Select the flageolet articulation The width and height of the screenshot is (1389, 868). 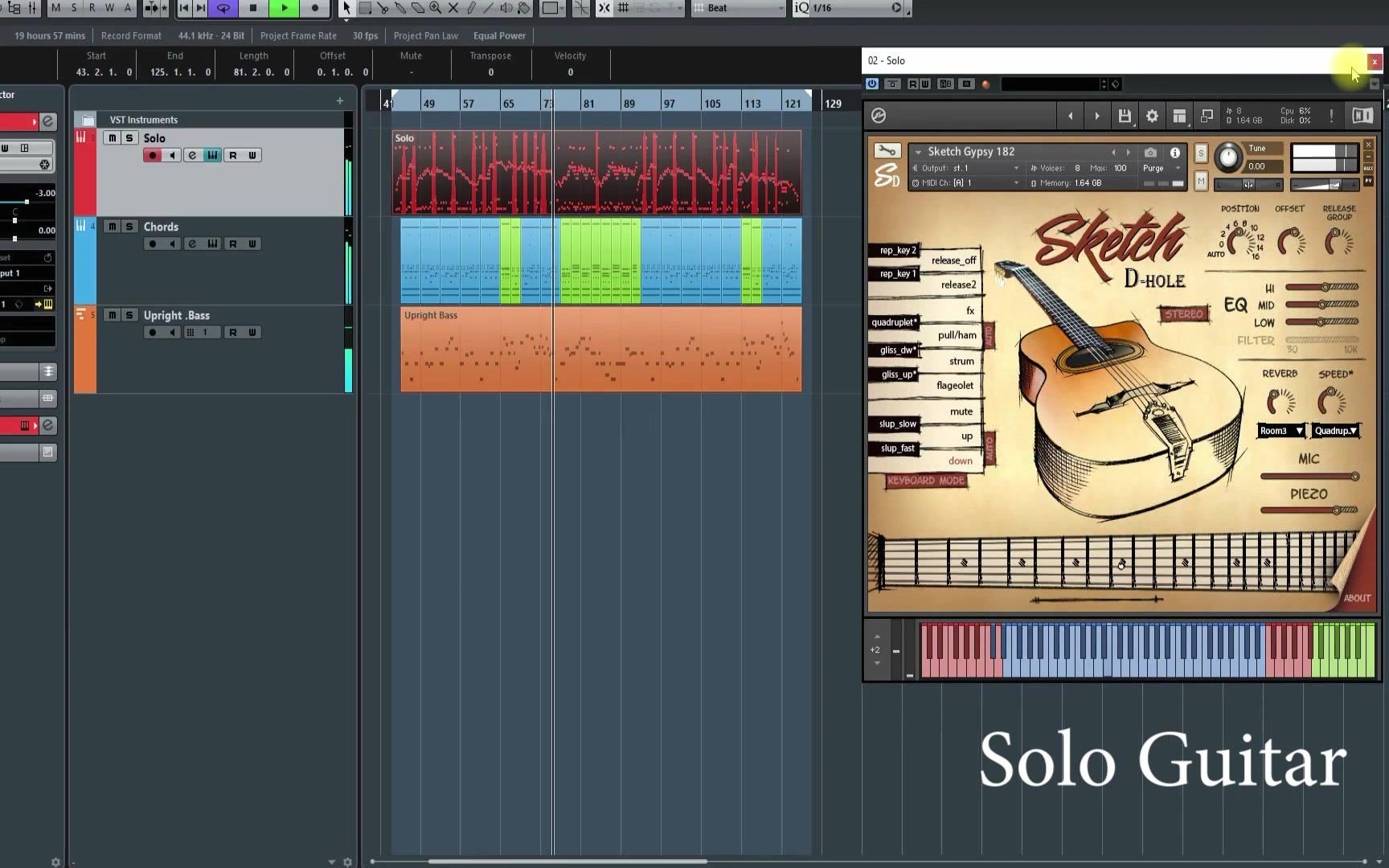pos(954,386)
